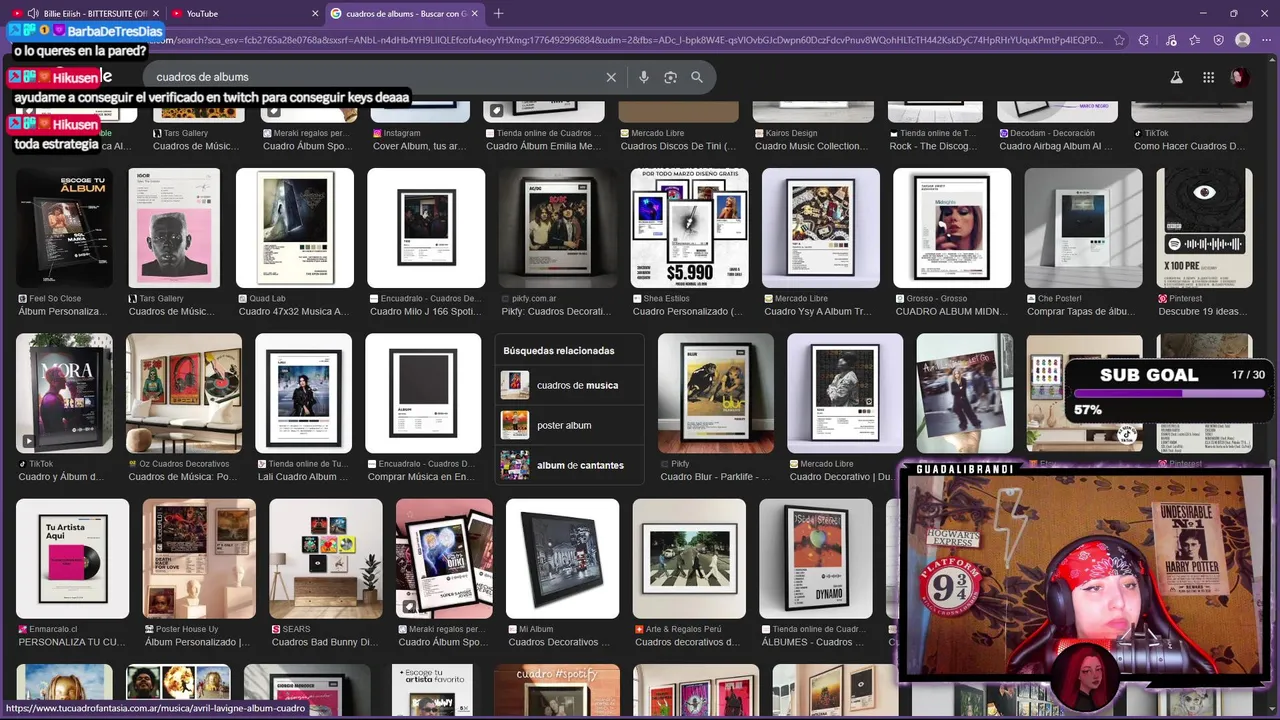Open a new browser tab

[x=498, y=13]
